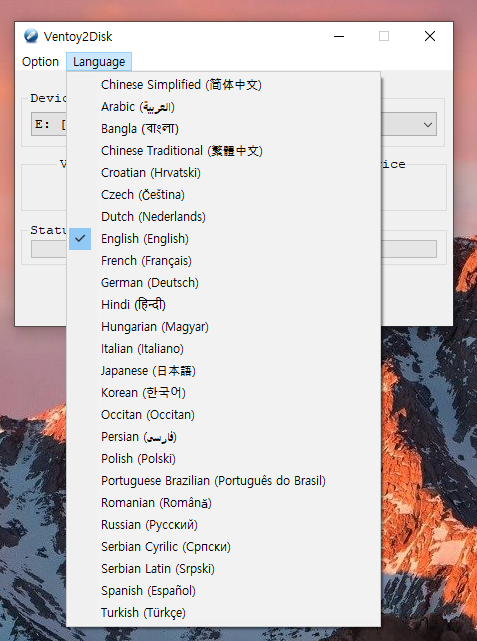Choose Serbian Latin (Srpski)
The image size is (477, 641).
pyautogui.click(x=224, y=569)
